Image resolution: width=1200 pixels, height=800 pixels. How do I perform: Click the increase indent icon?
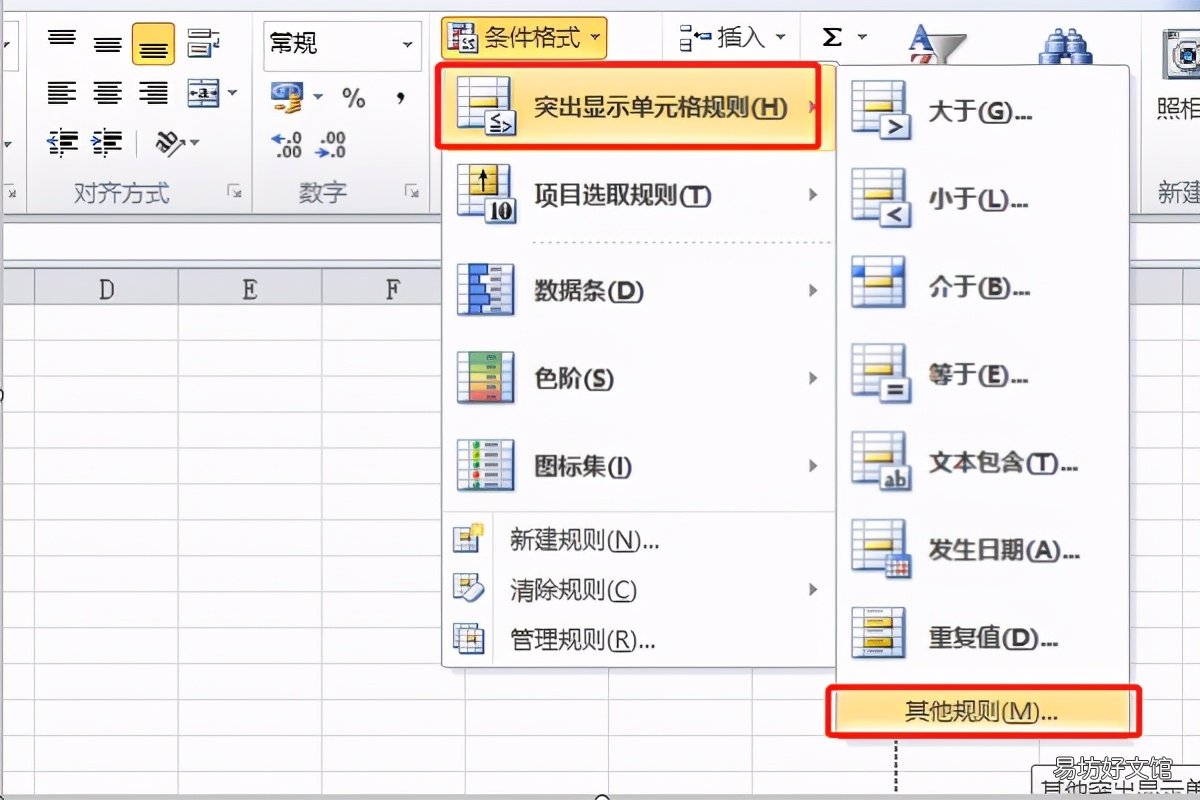(108, 143)
